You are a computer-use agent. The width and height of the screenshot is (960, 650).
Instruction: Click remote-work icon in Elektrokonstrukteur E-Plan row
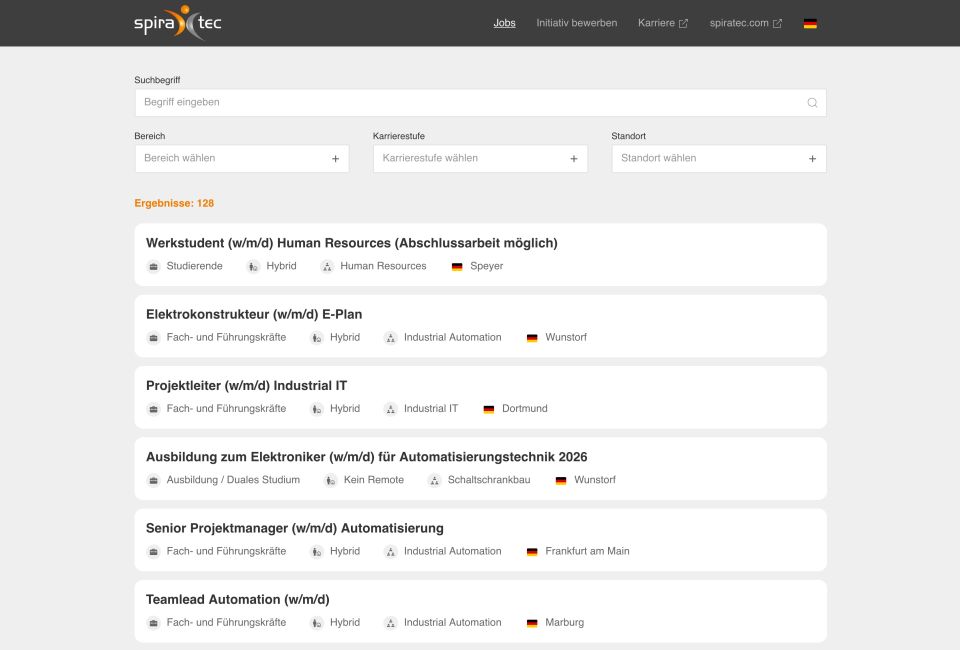(317, 338)
